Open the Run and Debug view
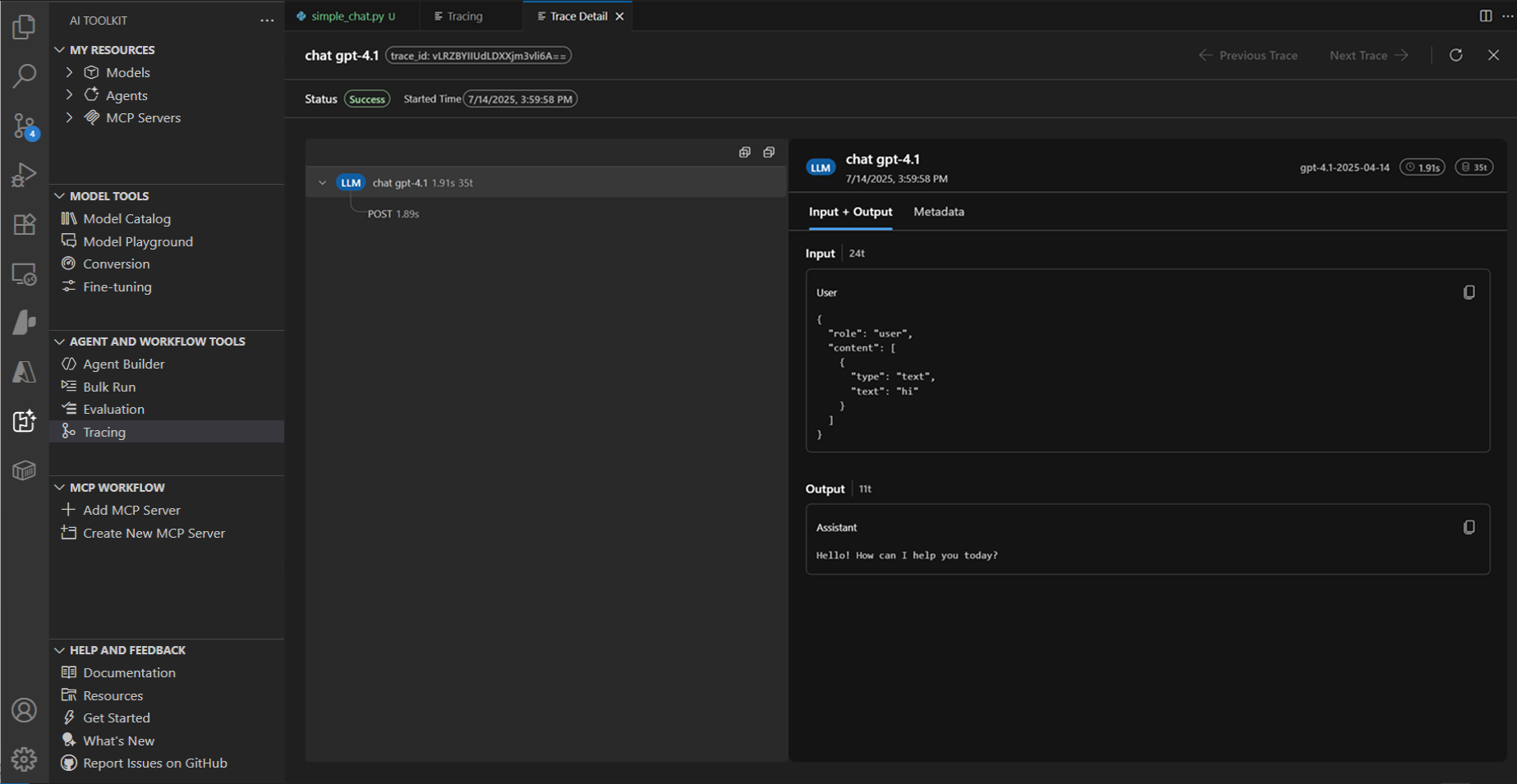Screen dimensions: 1517x784 point(24,174)
